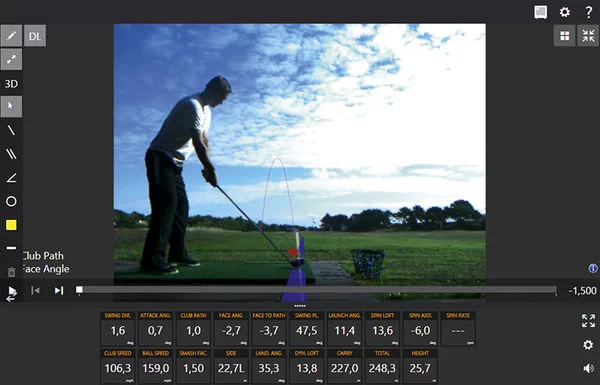Select the CLUB PATH data tile
Viewport: 600px width, 385px height.
[193, 329]
